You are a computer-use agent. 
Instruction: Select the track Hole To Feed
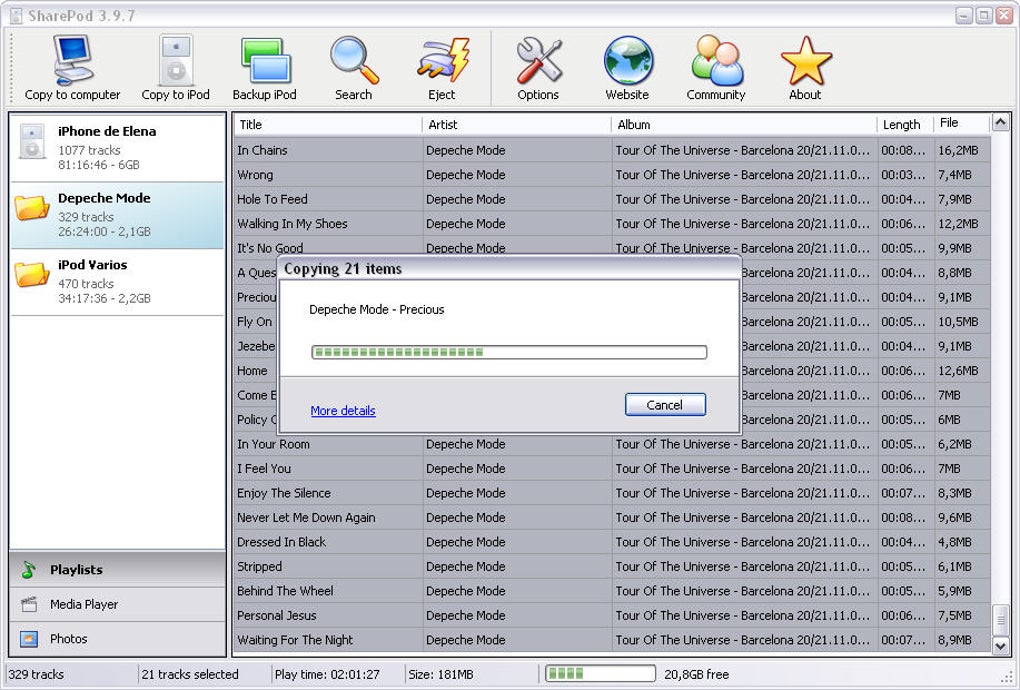[x=611, y=199]
